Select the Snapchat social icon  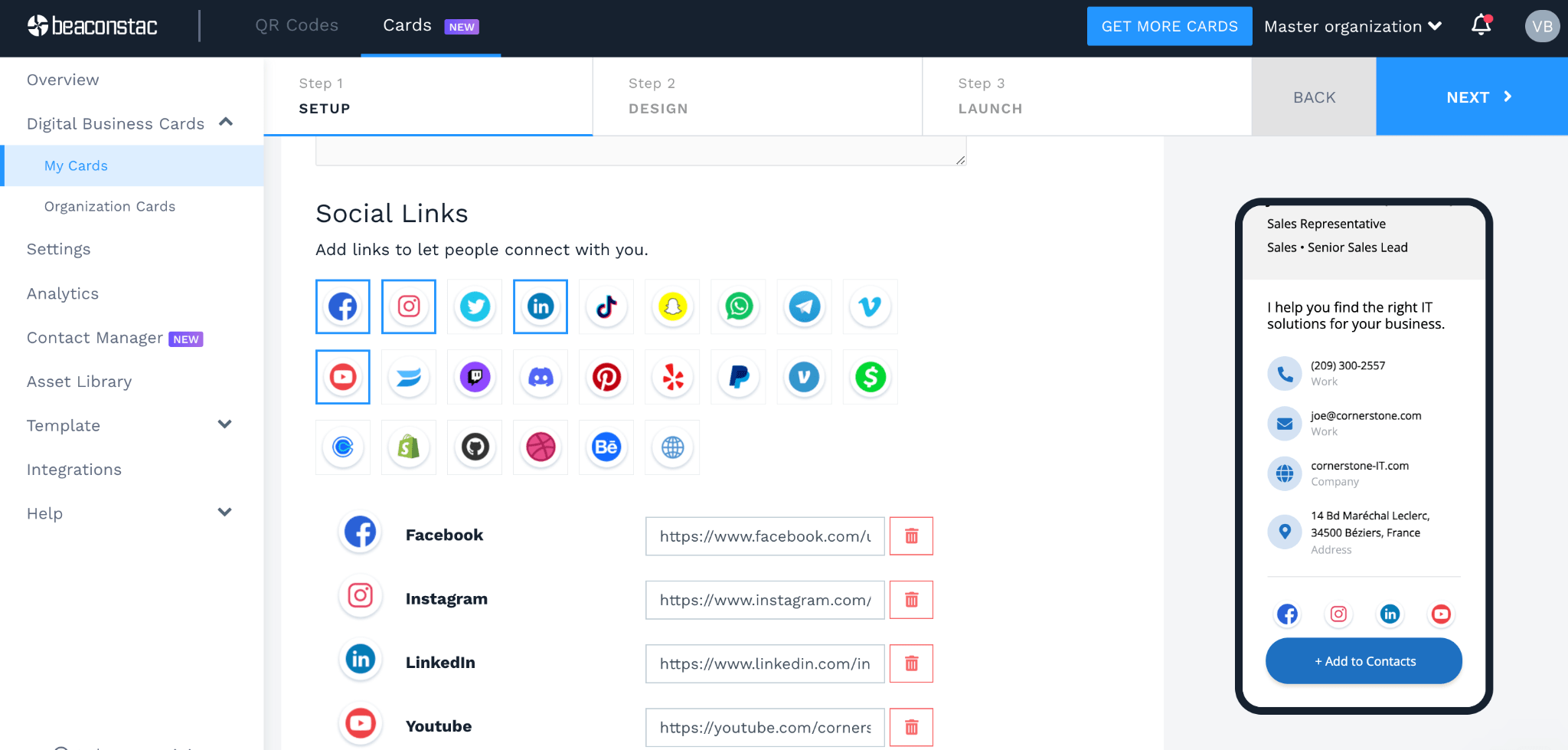(x=672, y=307)
